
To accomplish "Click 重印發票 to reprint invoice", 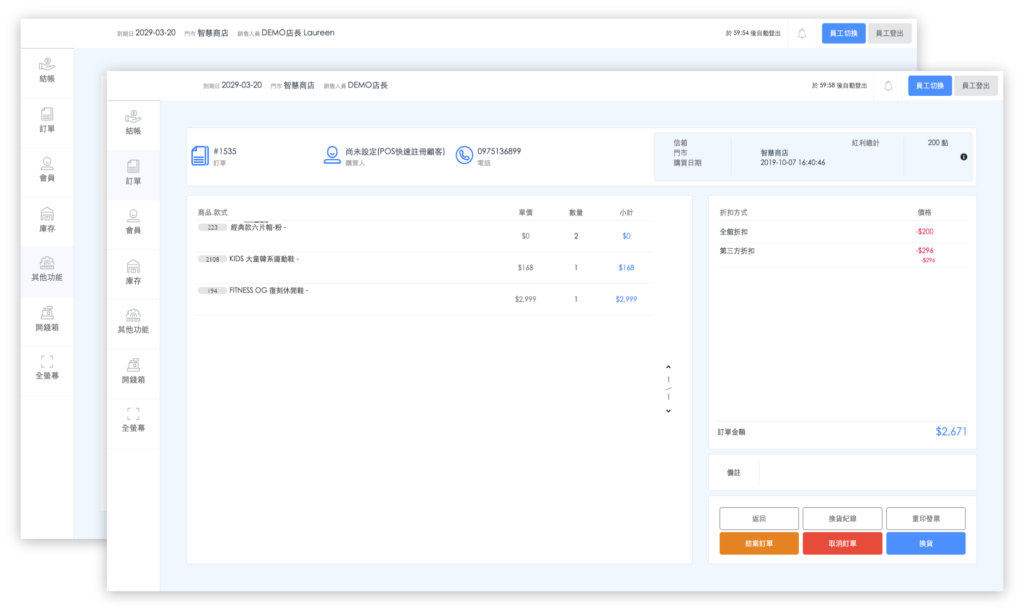I will (925, 518).
